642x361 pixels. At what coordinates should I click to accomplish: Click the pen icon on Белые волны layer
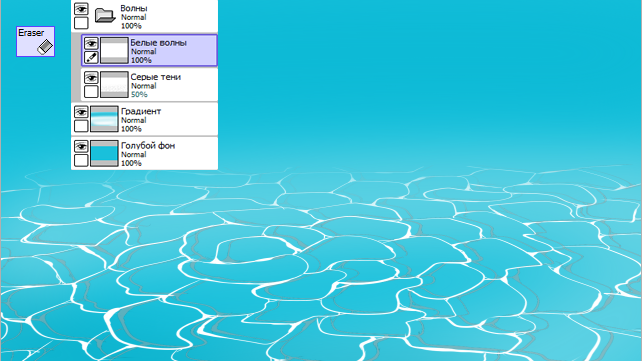(x=91, y=57)
